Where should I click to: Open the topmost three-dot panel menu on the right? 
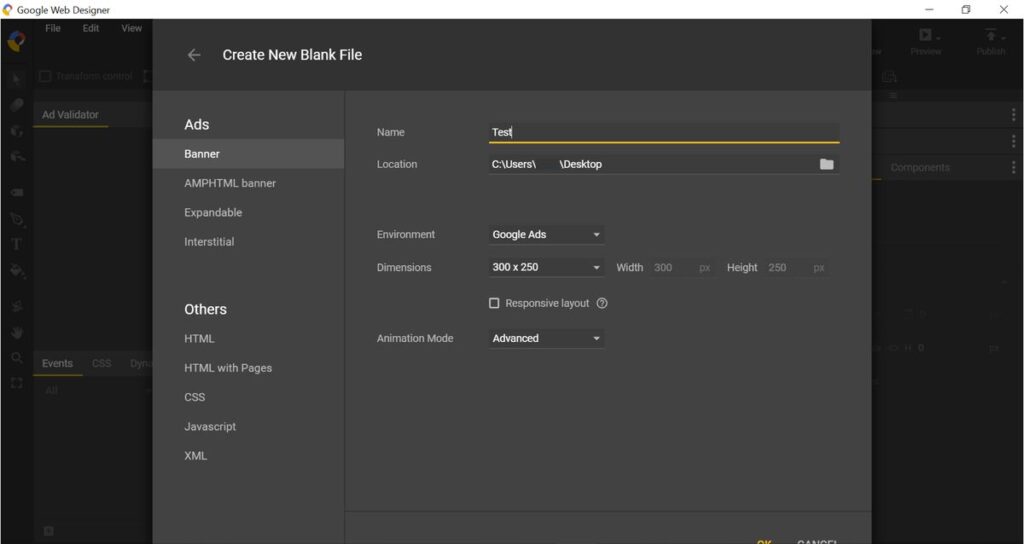(x=1014, y=115)
